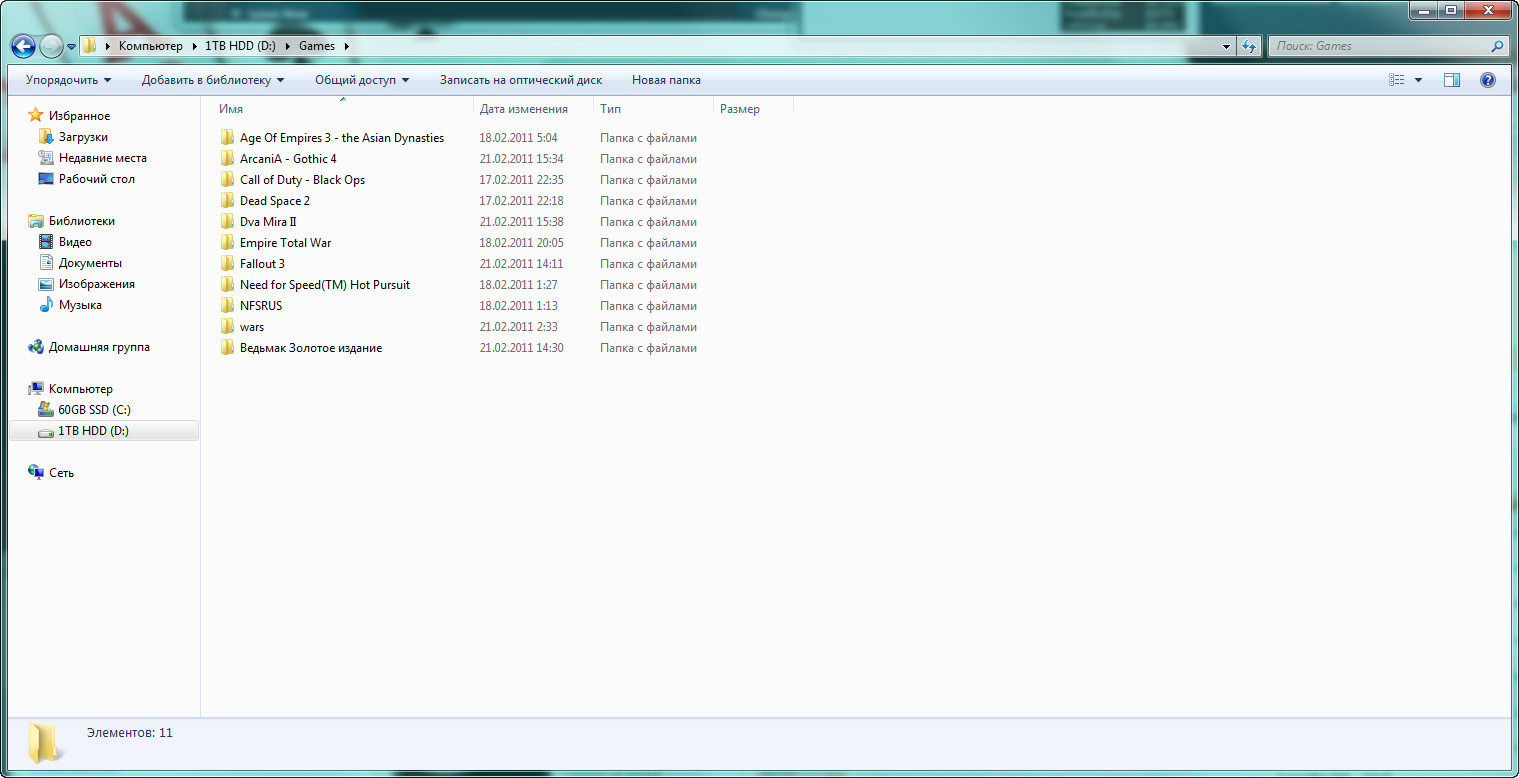Click 'Элементов: 11' in details pane
Screen dimensions: 1519x778
click(x=130, y=733)
